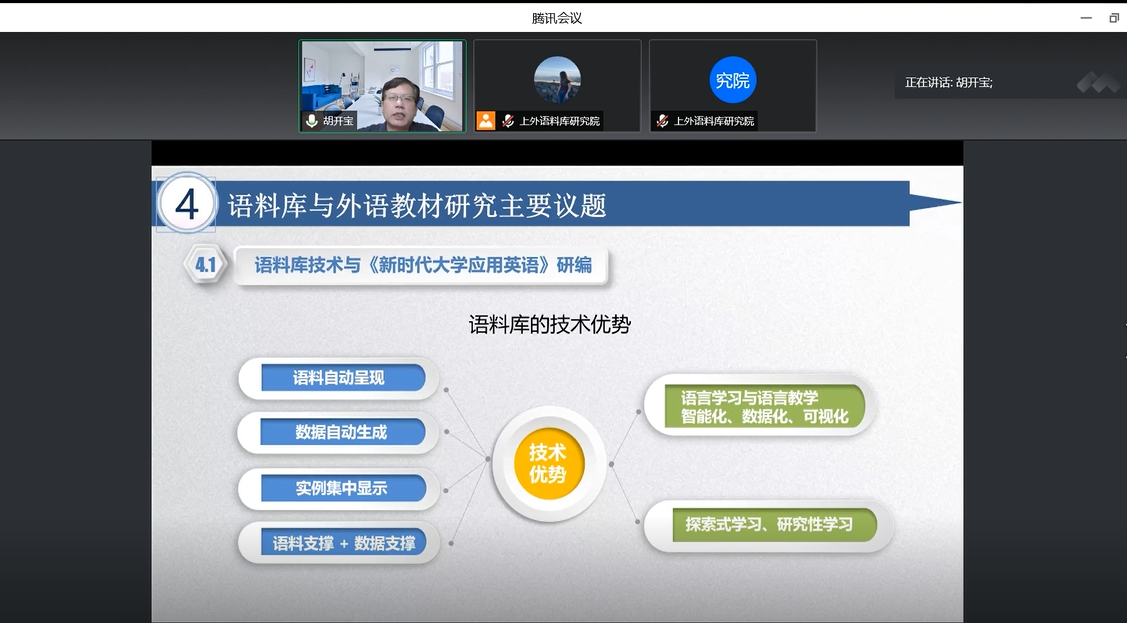
Task: Click the blue 究院 circular avatar
Action: tap(733, 80)
